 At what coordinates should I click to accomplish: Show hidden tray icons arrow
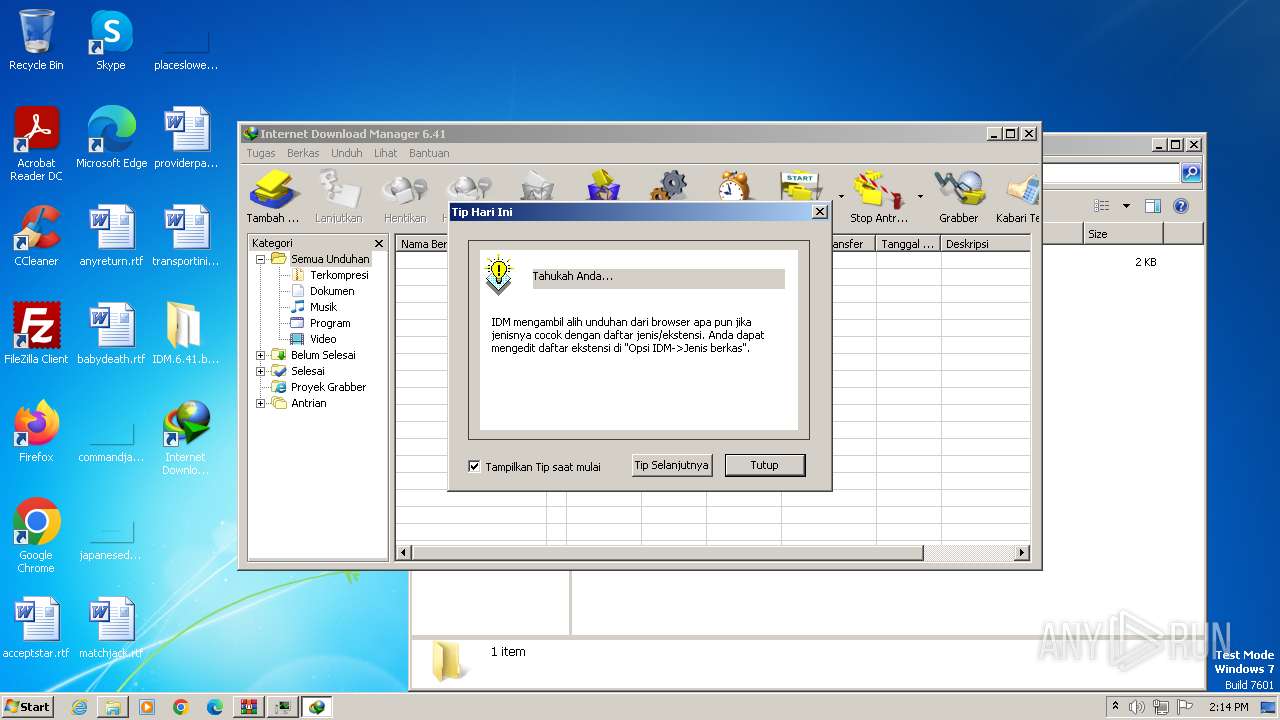pyautogui.click(x=1116, y=706)
